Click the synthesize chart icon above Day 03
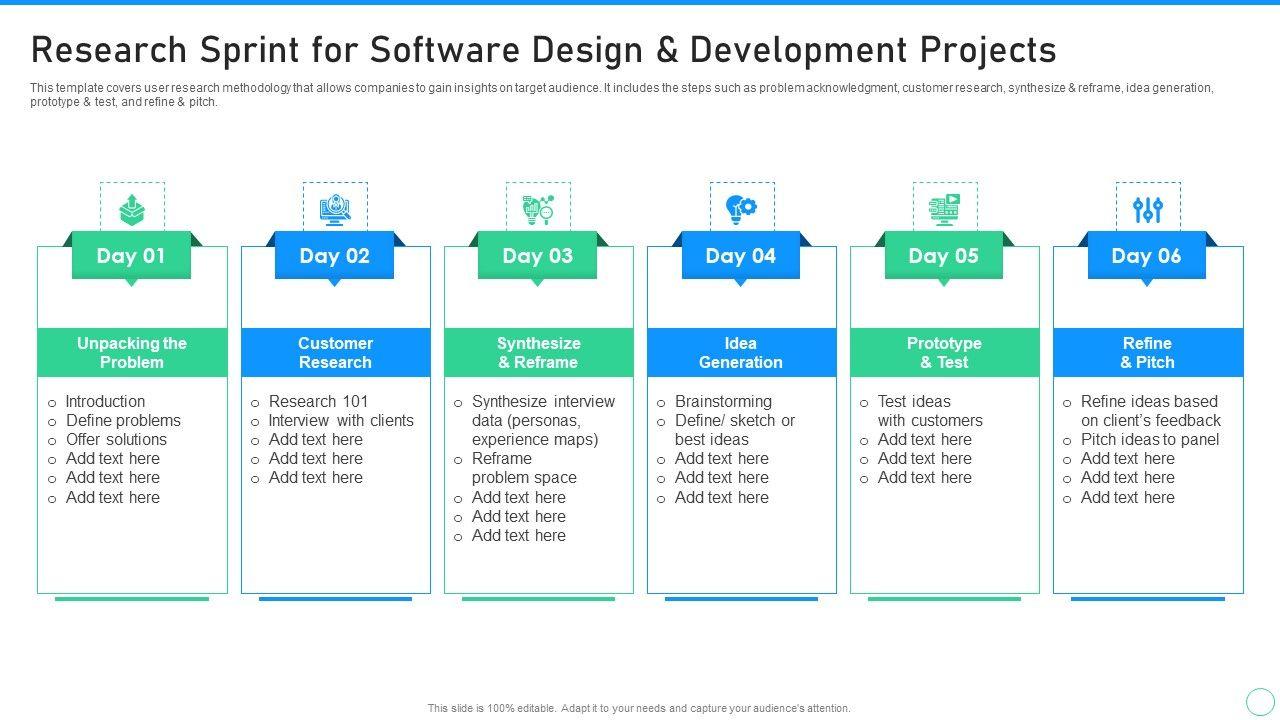1280x720 pixels. [538, 210]
